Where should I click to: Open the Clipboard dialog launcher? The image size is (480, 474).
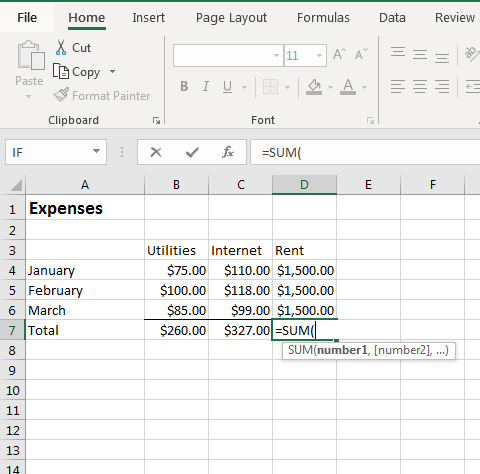click(156, 120)
